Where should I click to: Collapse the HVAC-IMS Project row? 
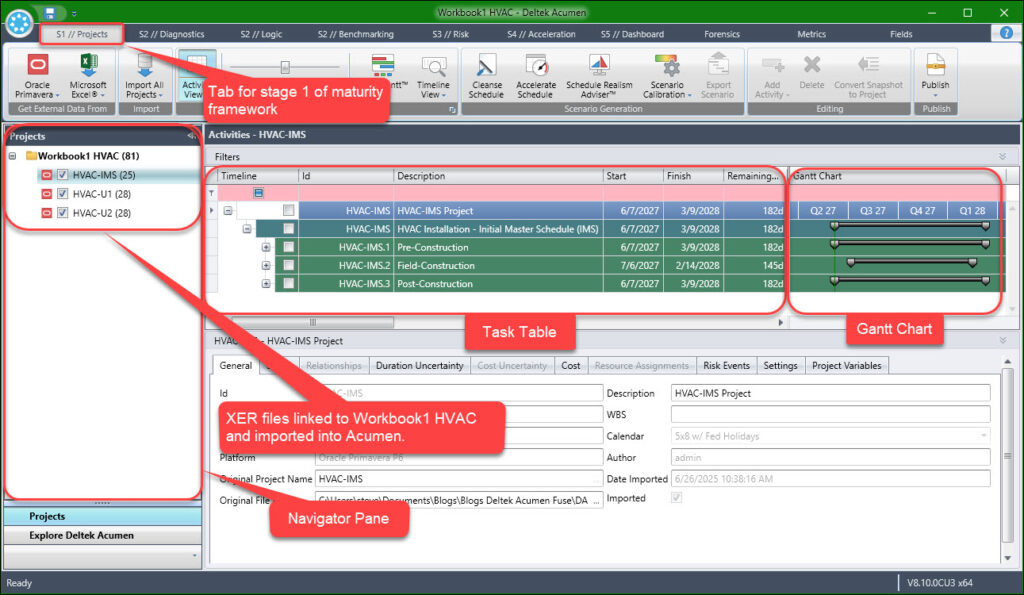(228, 211)
